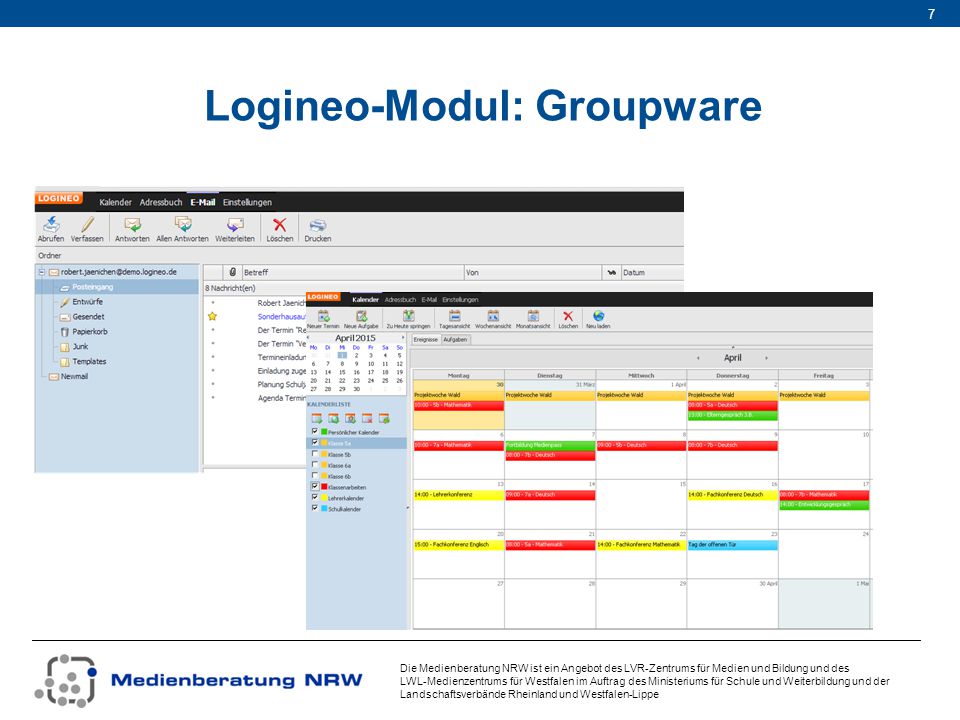Click the LOGINEO logo in calendar window
Screen dimensions: 960x720
[x=323, y=297]
